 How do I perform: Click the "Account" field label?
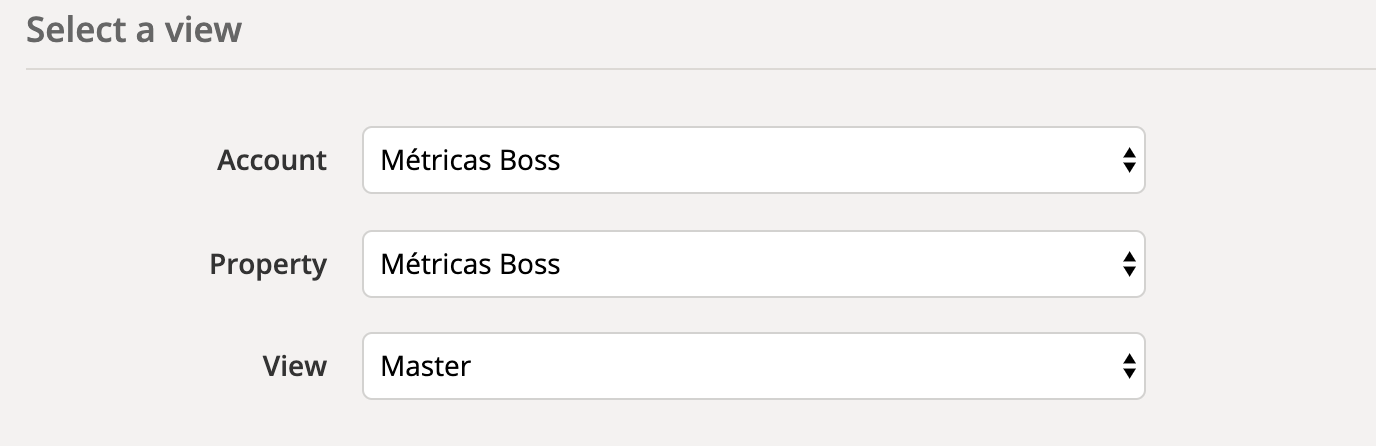(272, 160)
